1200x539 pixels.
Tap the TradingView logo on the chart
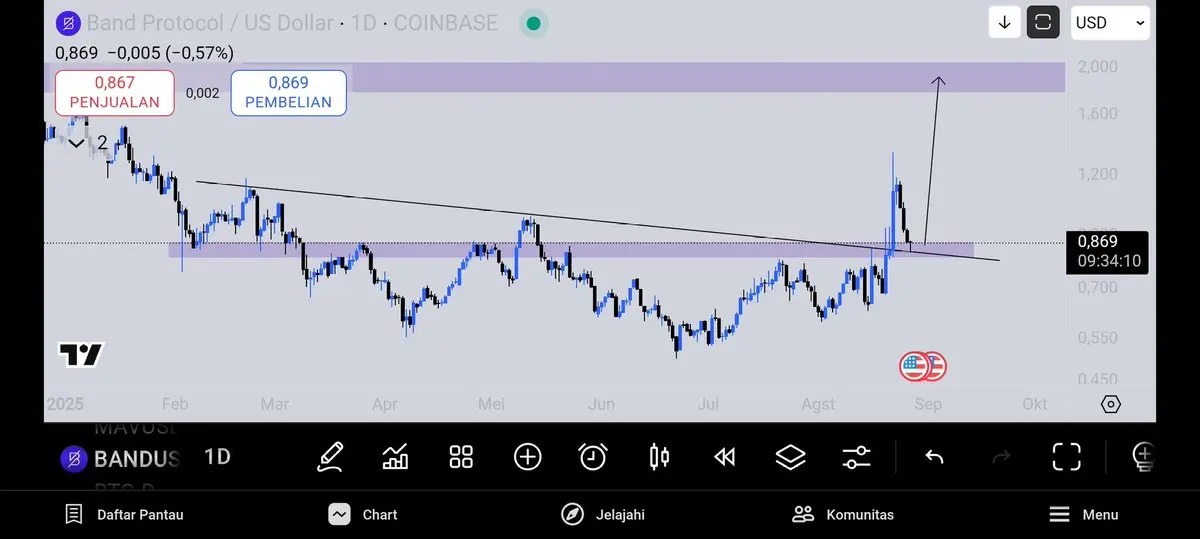81,354
